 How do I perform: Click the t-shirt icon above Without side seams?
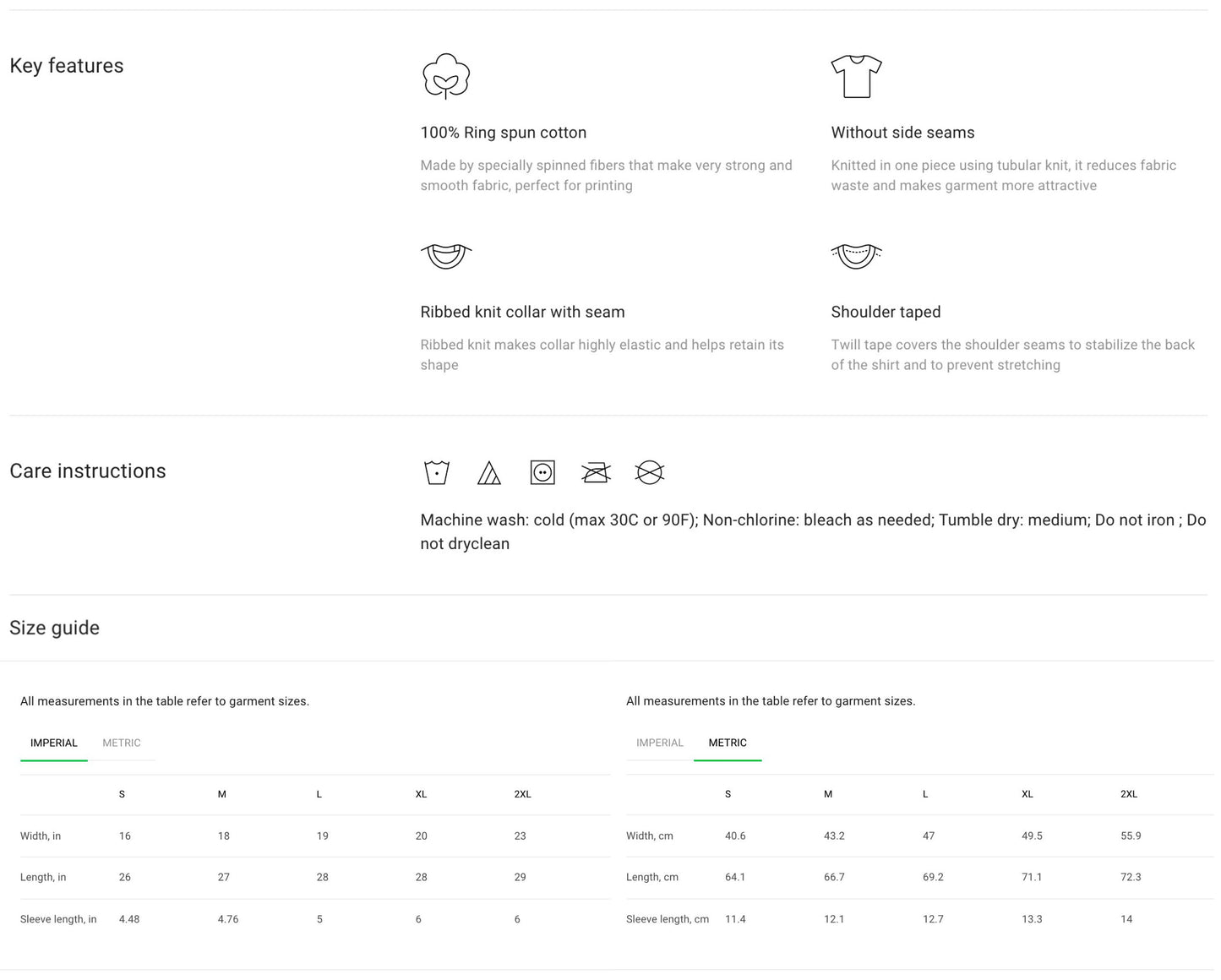click(856, 76)
